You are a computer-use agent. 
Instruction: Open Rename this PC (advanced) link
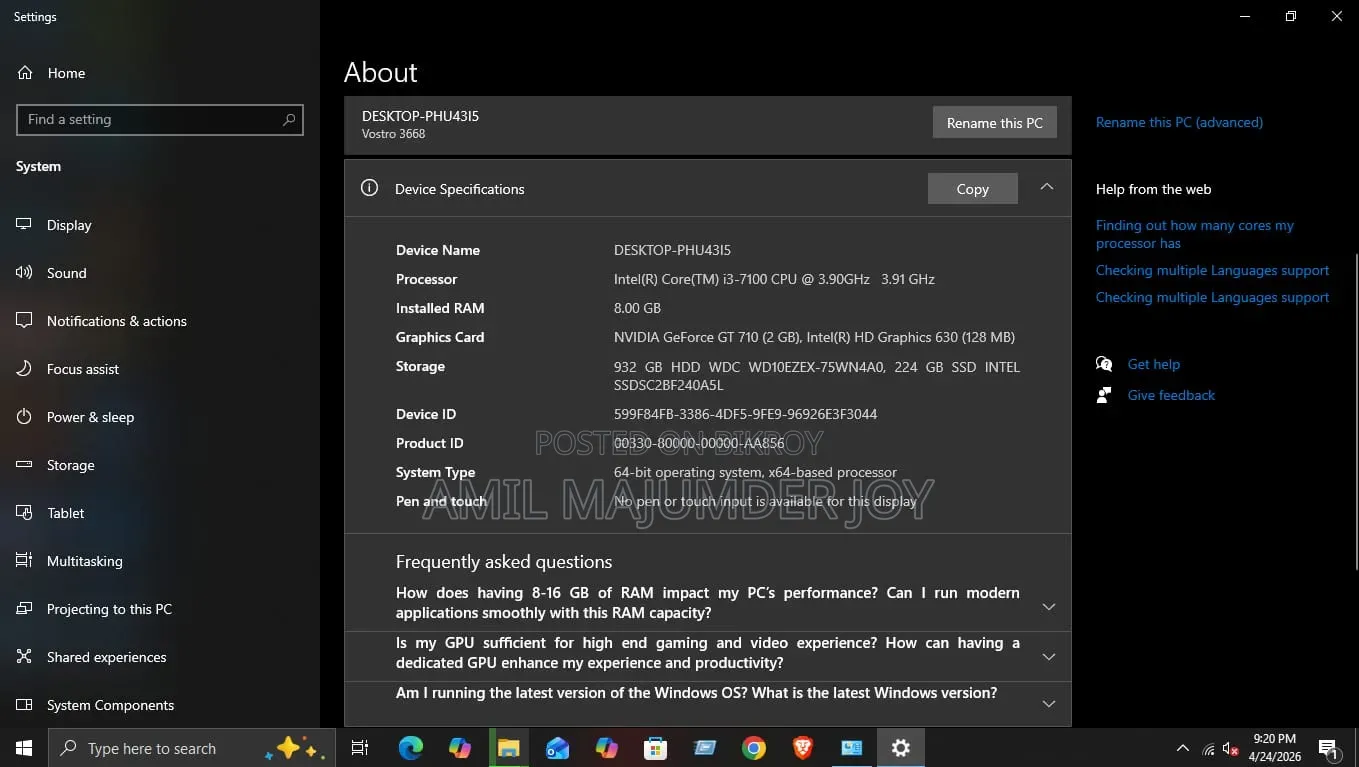(x=1179, y=122)
